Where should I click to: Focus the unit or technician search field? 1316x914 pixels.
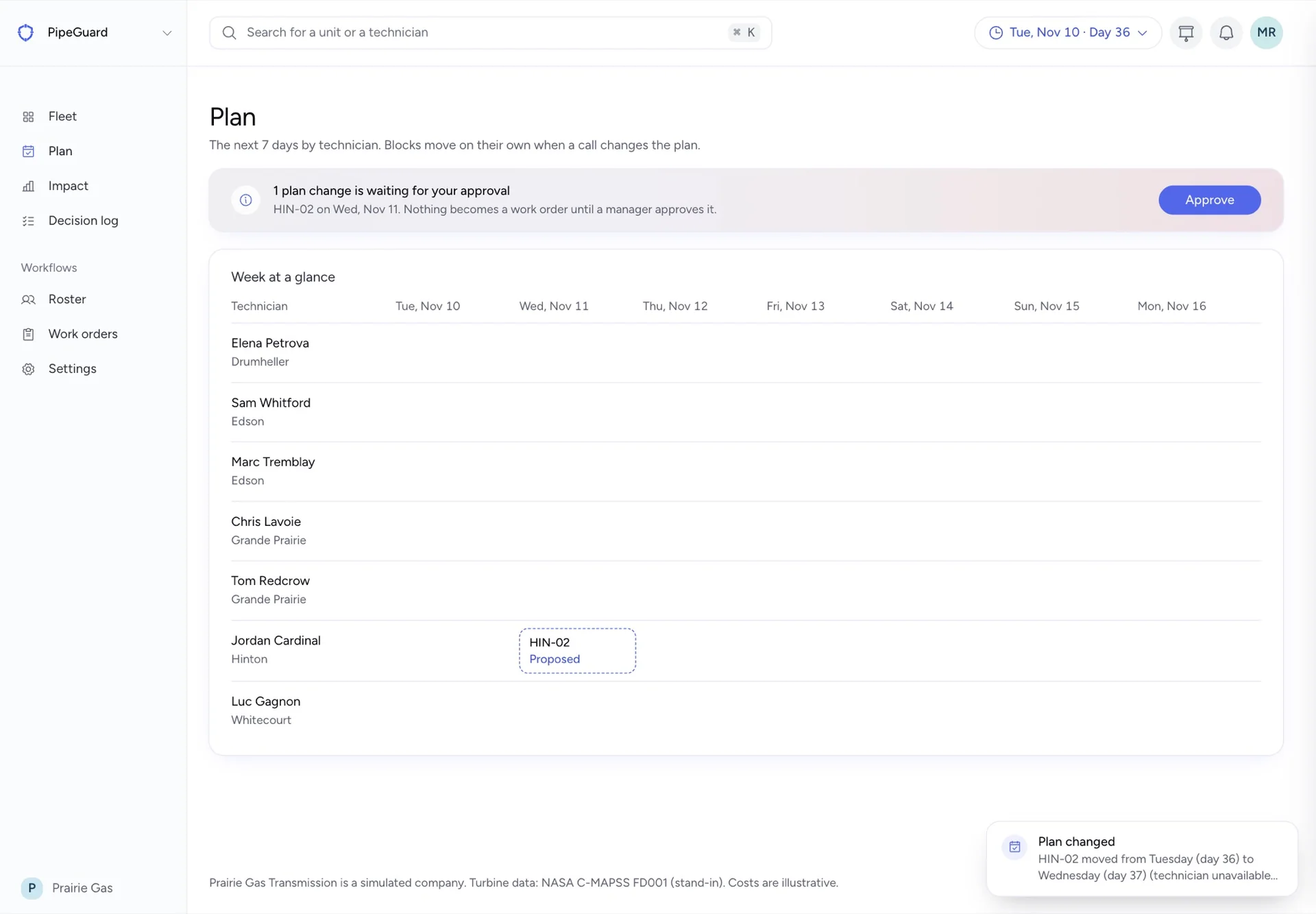(490, 33)
